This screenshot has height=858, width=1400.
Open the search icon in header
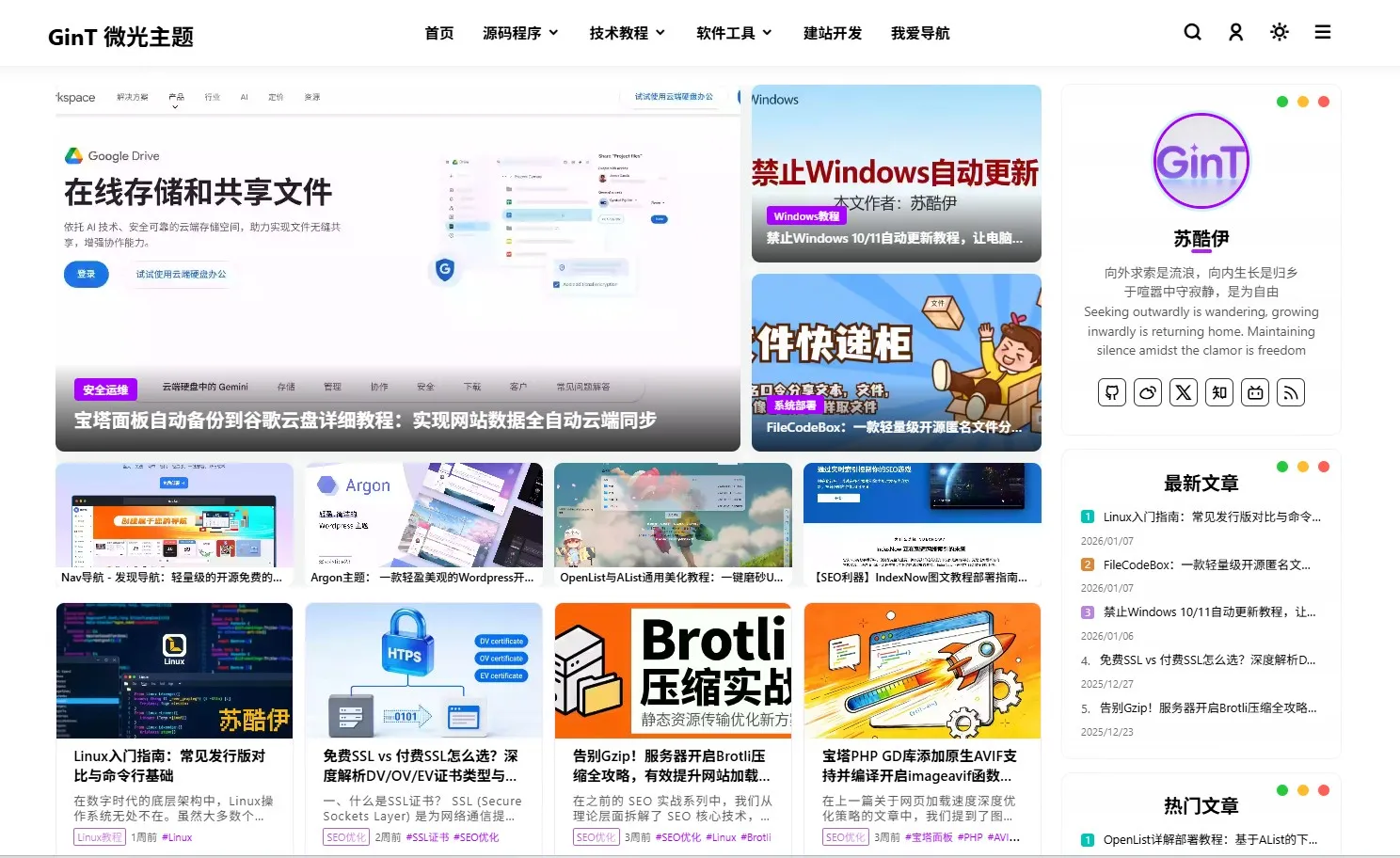click(x=1192, y=32)
